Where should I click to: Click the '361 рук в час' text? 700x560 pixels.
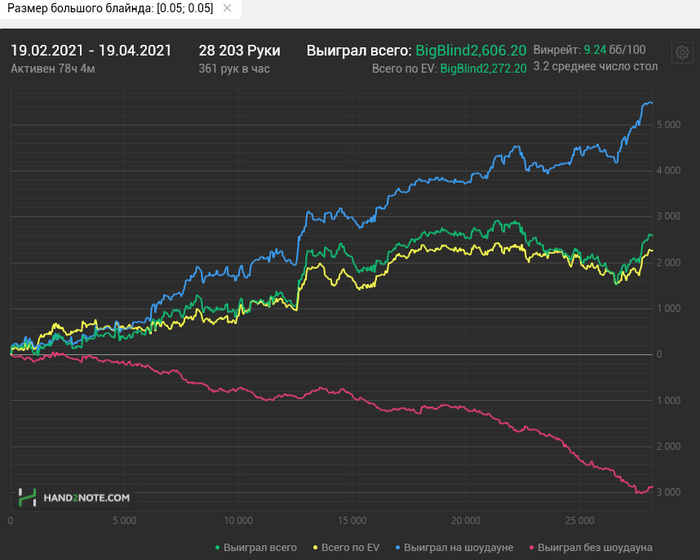(x=234, y=69)
